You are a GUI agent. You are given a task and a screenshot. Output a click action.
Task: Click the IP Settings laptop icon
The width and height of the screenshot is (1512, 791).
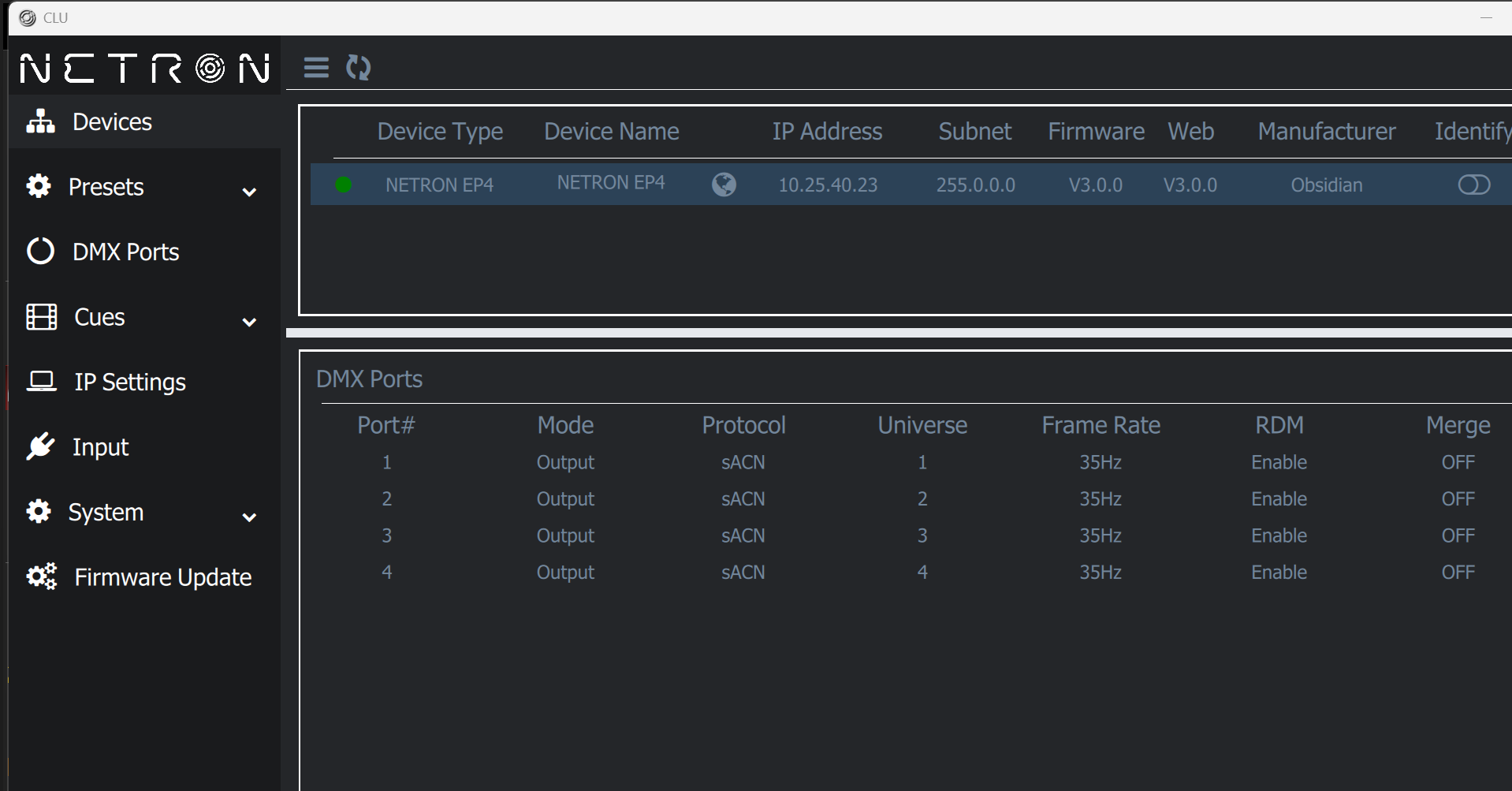pos(42,382)
